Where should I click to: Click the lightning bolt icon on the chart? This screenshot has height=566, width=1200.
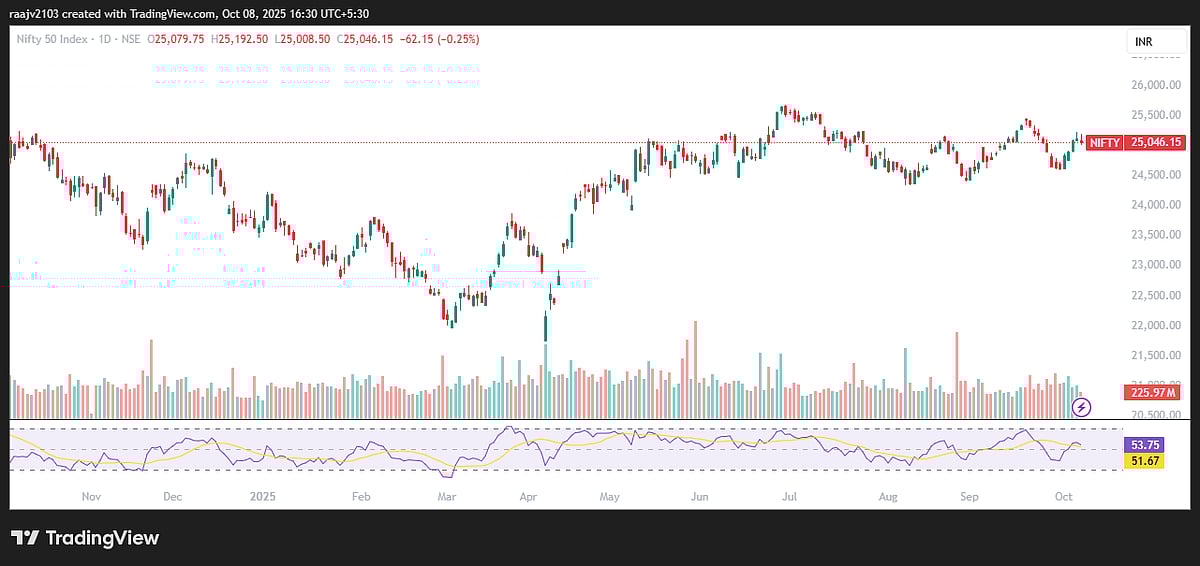coord(1081,406)
